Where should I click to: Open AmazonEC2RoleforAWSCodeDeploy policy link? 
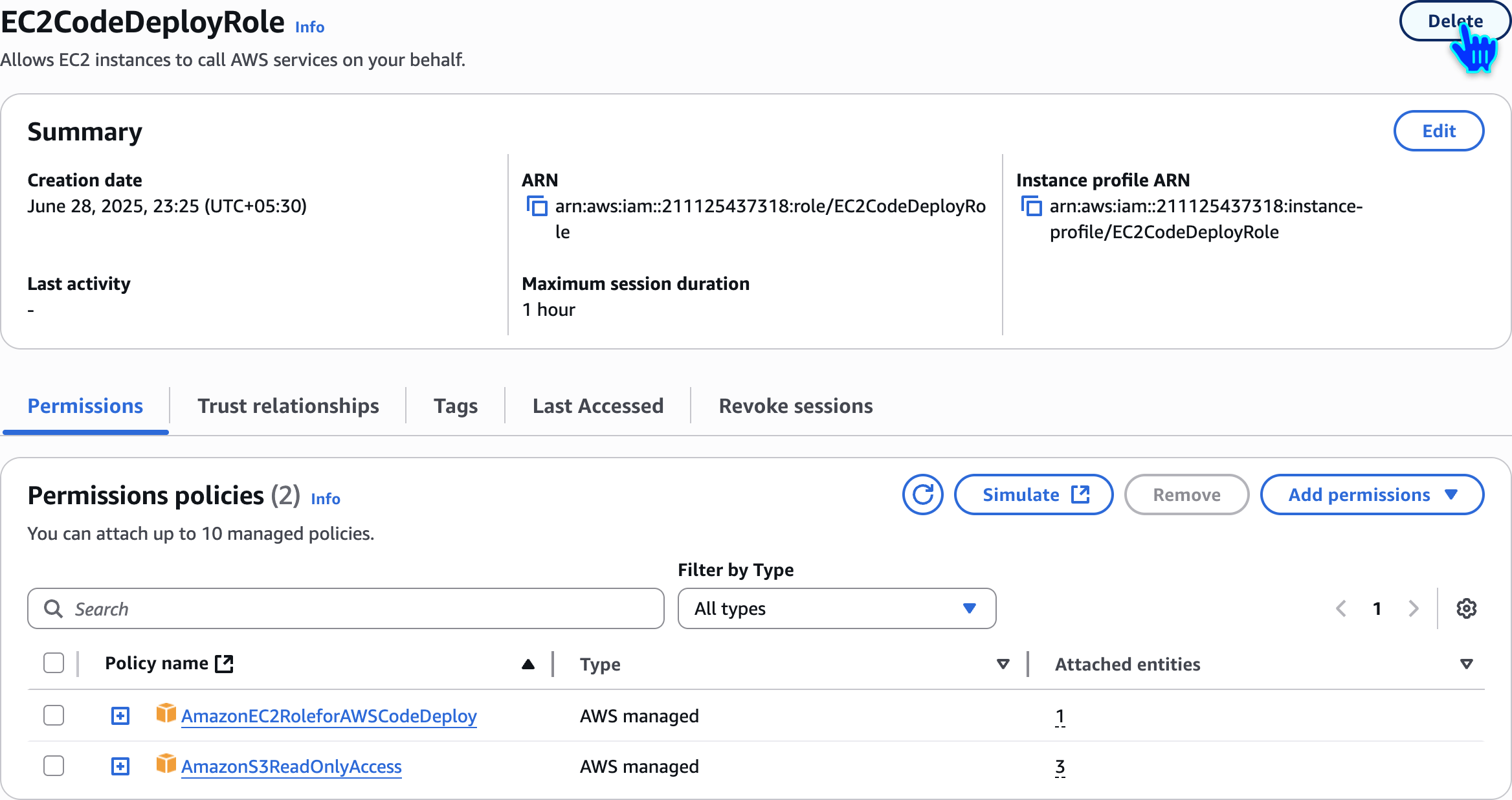pos(329,716)
